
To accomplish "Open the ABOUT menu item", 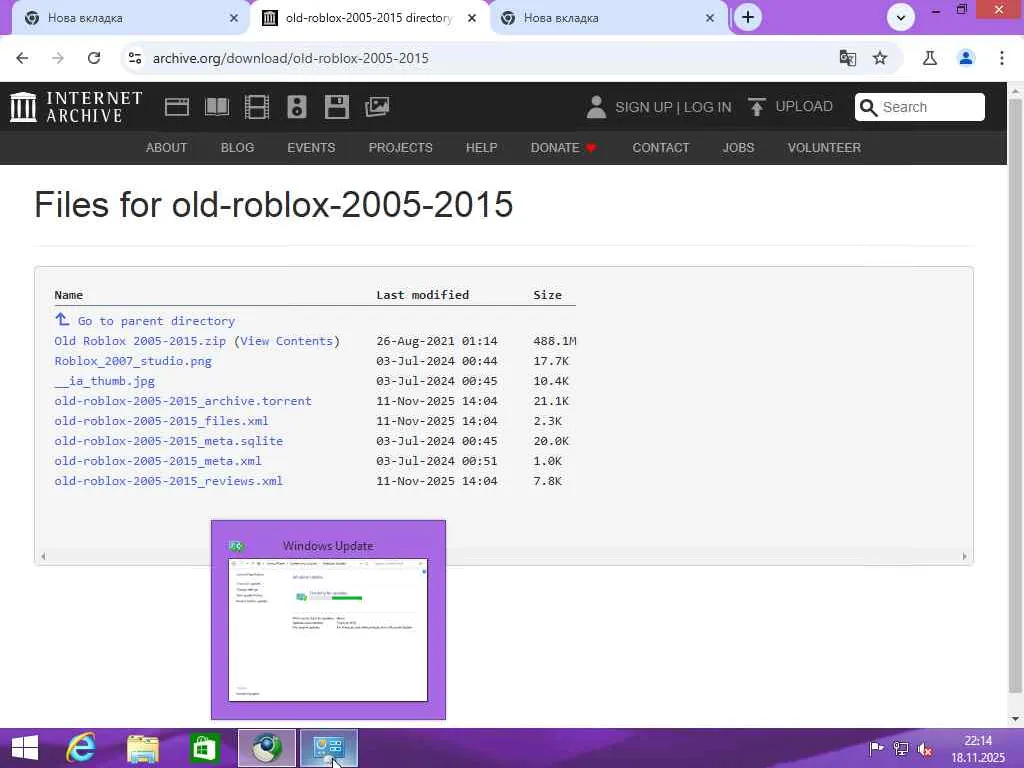I will pos(167,148).
